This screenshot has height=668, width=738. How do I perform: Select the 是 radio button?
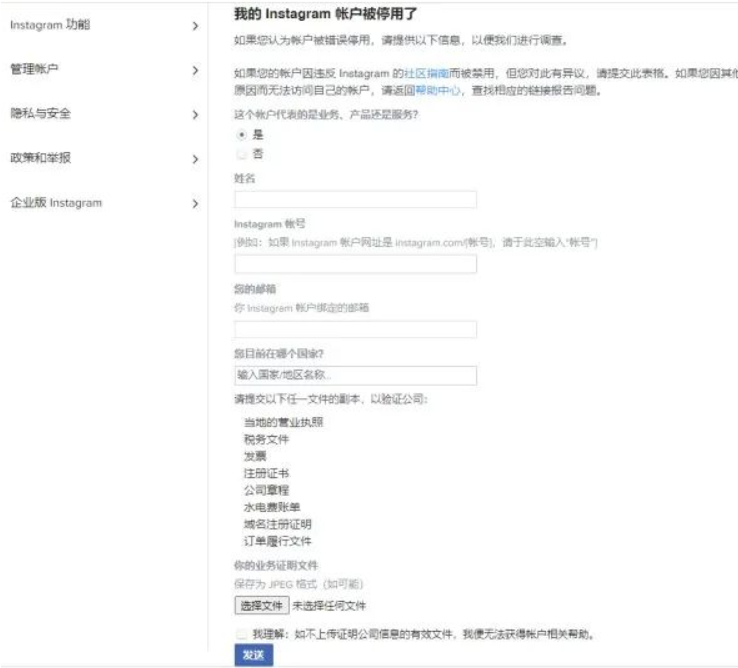click(241, 135)
